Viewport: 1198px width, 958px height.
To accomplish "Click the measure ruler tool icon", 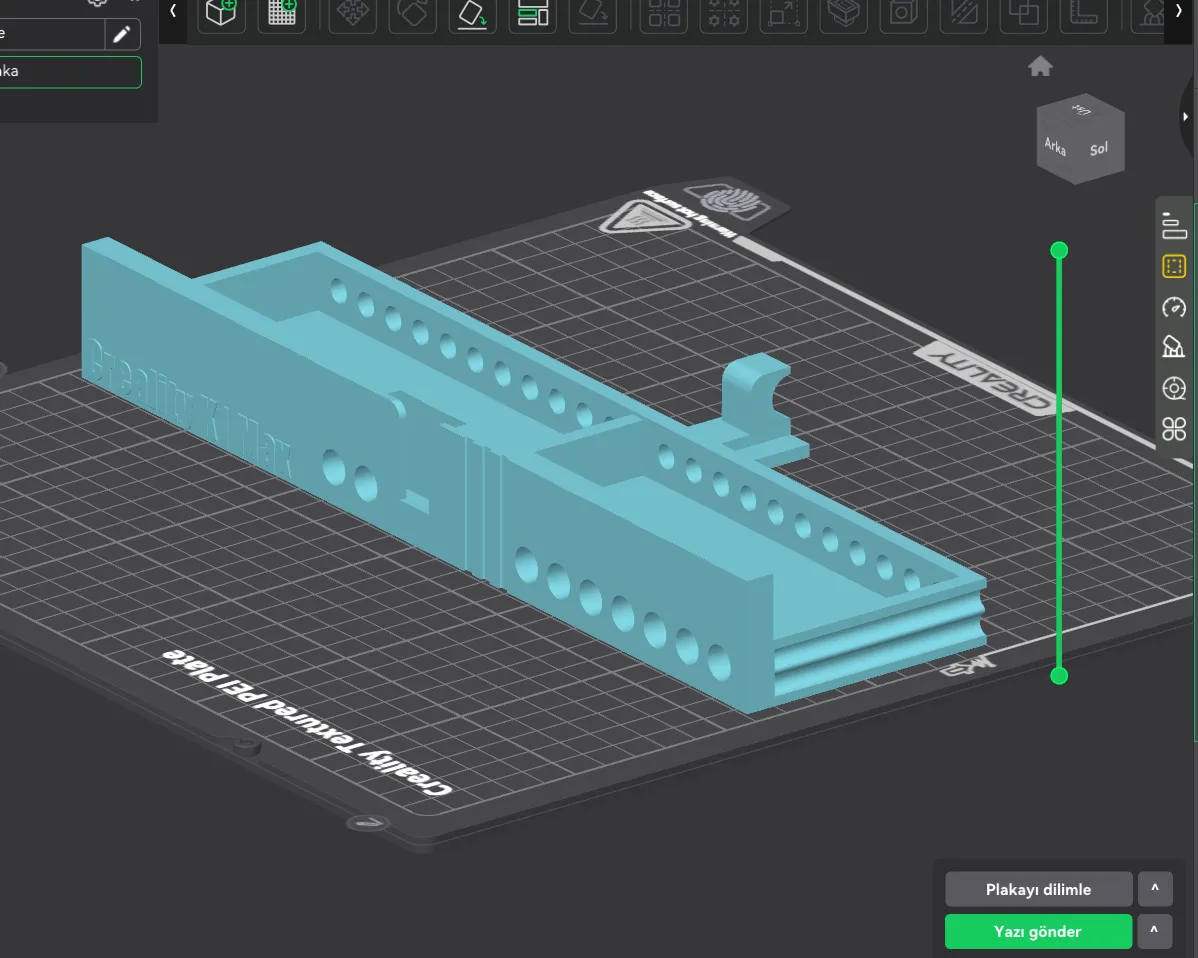I will [x=1083, y=12].
